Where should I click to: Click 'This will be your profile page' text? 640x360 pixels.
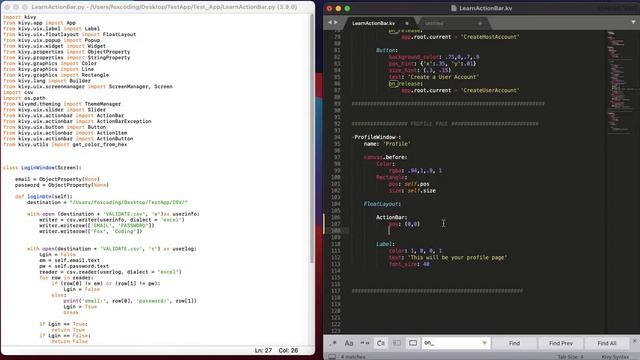click(x=458, y=258)
